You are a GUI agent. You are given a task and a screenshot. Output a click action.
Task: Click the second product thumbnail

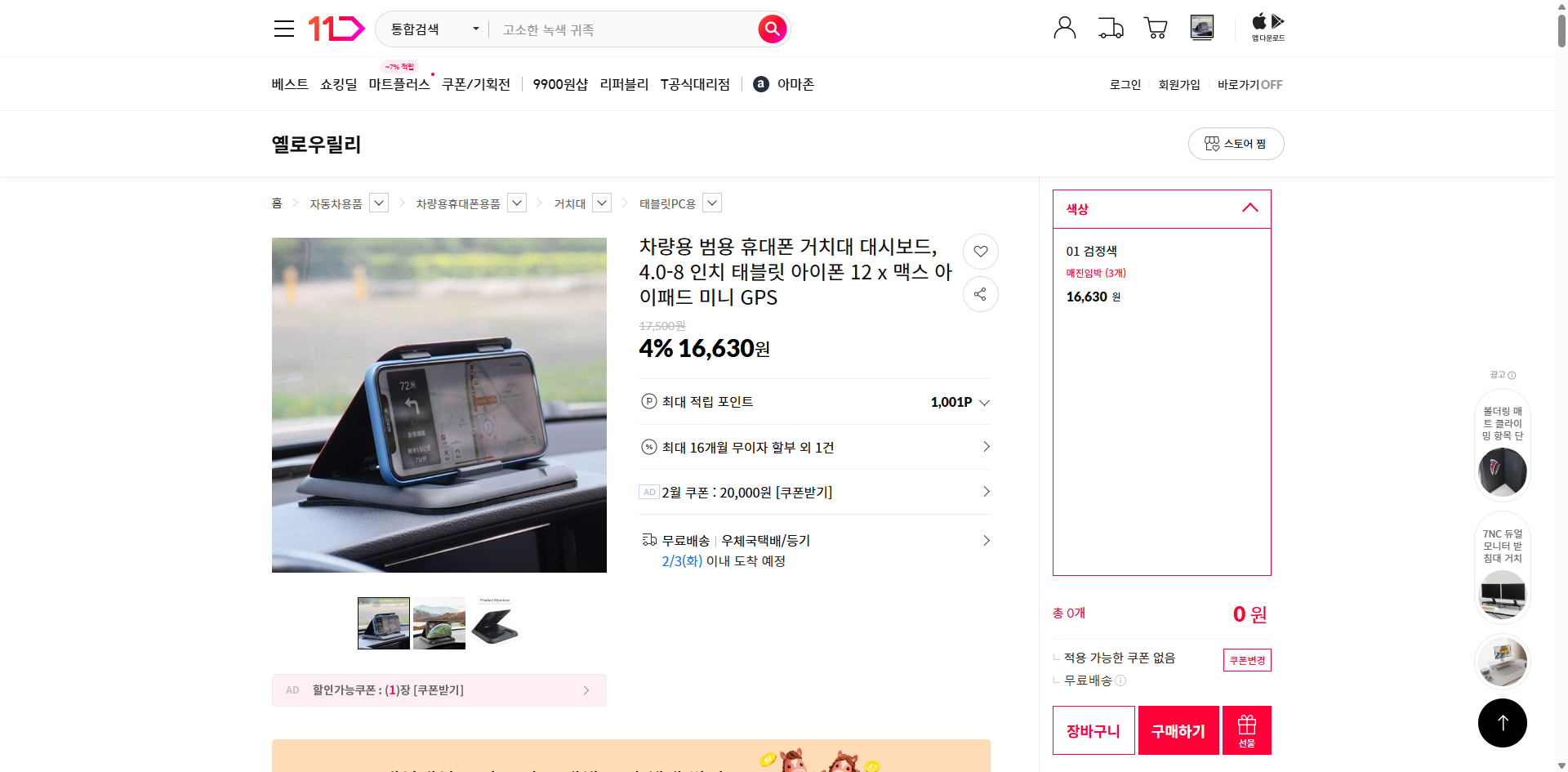[439, 623]
